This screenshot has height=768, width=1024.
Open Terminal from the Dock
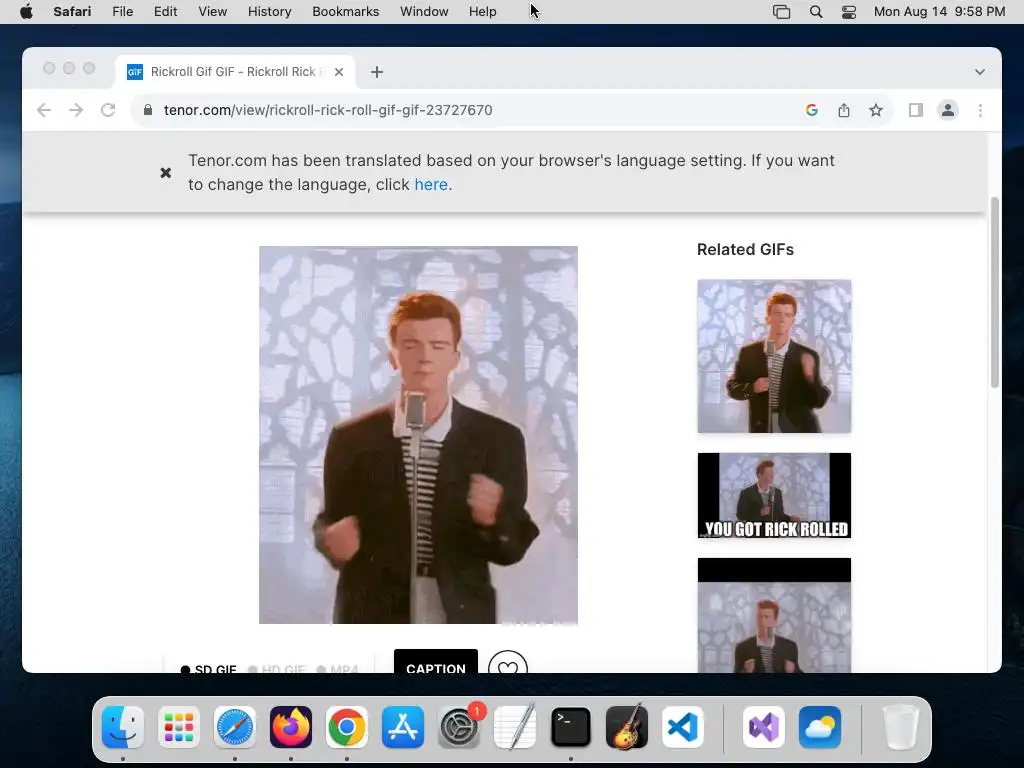pos(571,727)
